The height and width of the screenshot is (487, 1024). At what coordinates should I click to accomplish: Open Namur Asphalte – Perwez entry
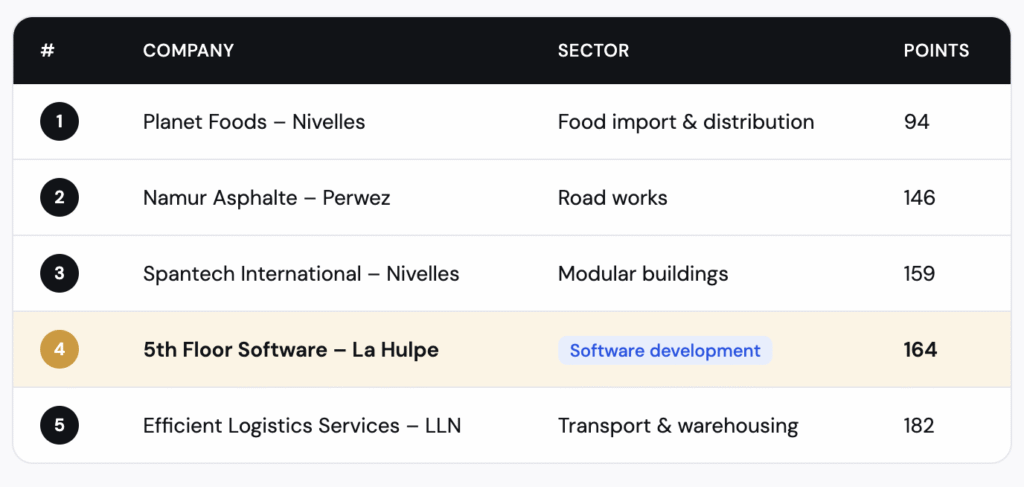[x=266, y=198]
